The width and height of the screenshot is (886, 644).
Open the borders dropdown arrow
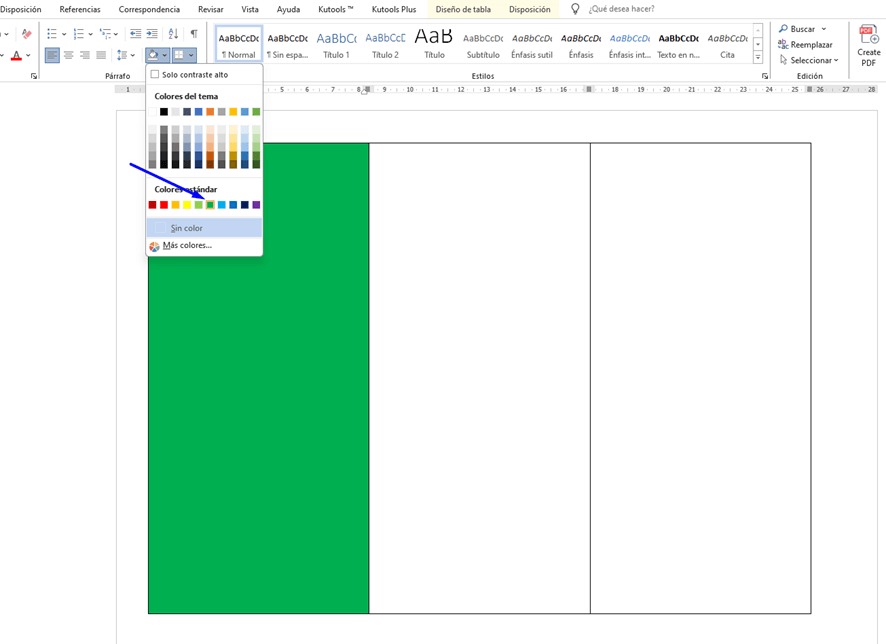pyautogui.click(x=191, y=55)
